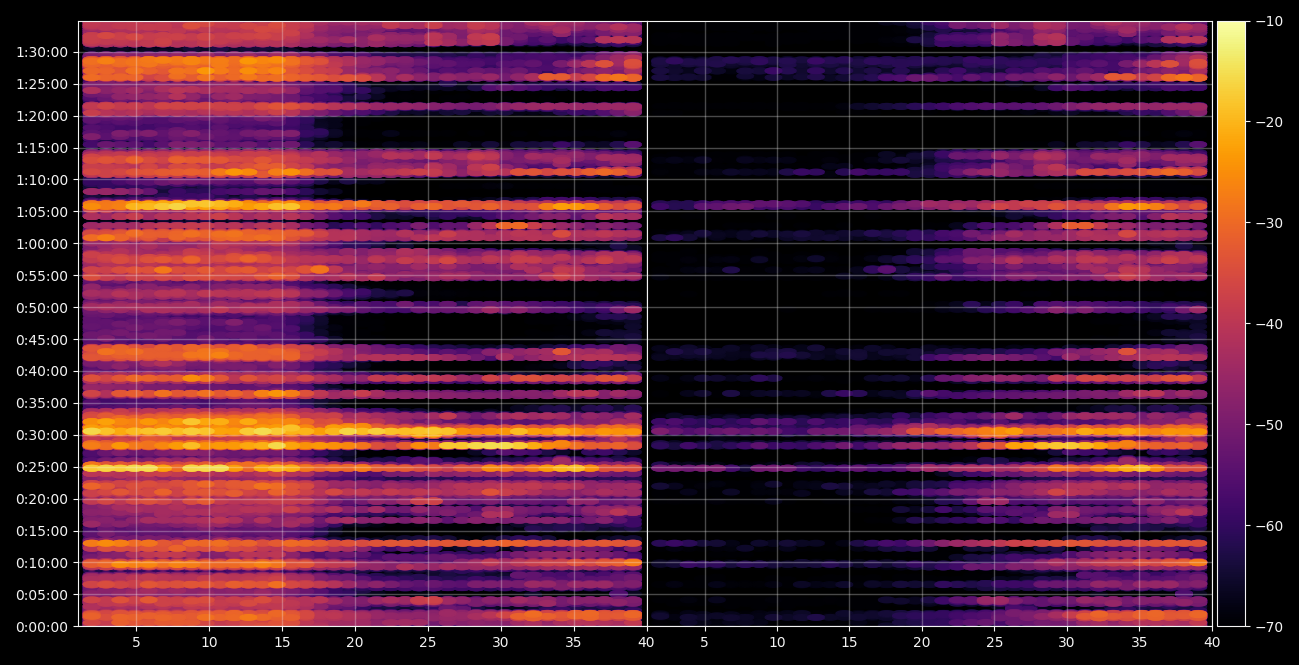
Task: Click the 1:20:00 time axis label
Action: point(42,116)
